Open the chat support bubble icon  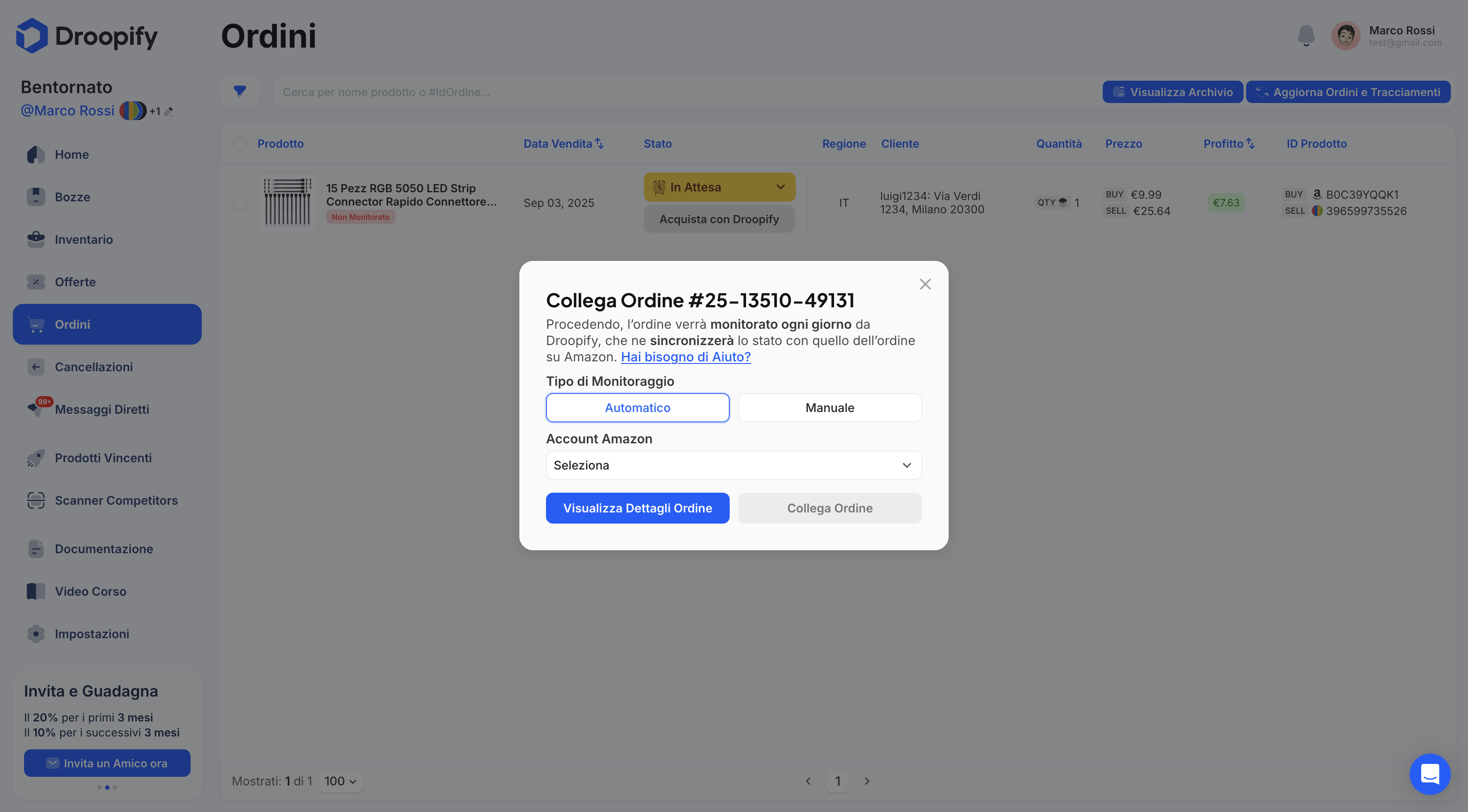[x=1430, y=774]
